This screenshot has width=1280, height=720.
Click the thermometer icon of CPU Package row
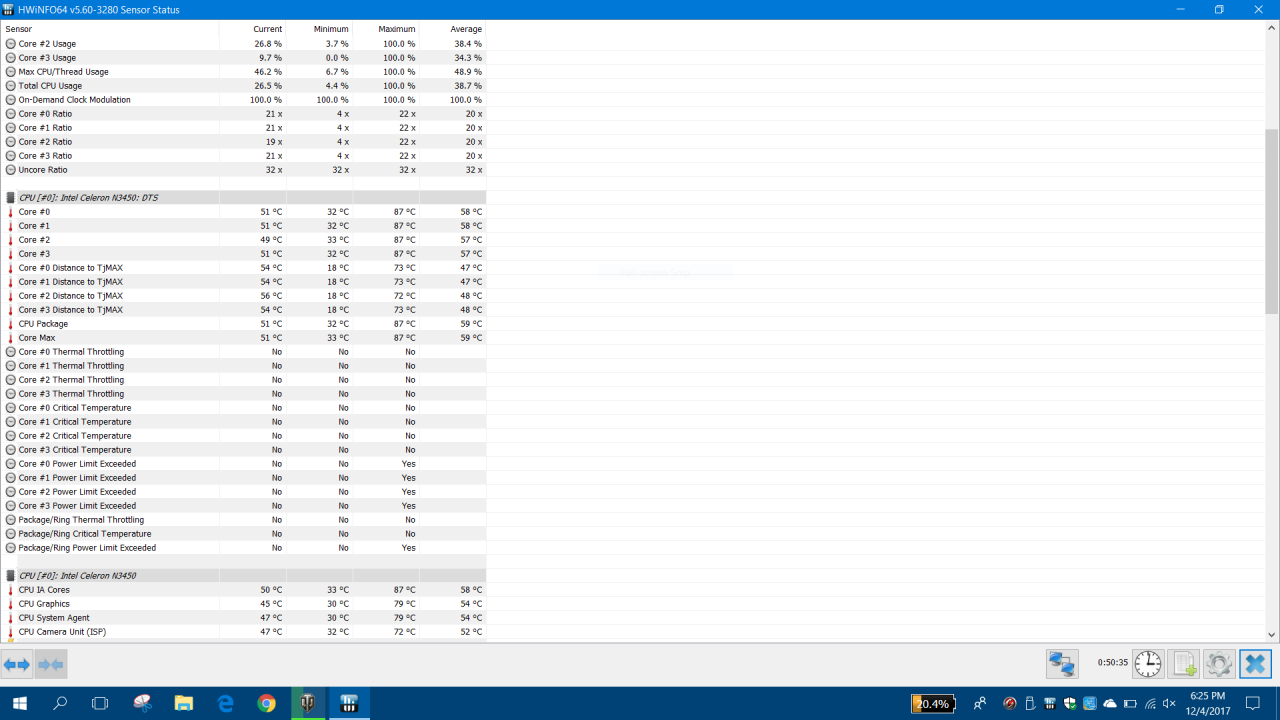coord(11,324)
